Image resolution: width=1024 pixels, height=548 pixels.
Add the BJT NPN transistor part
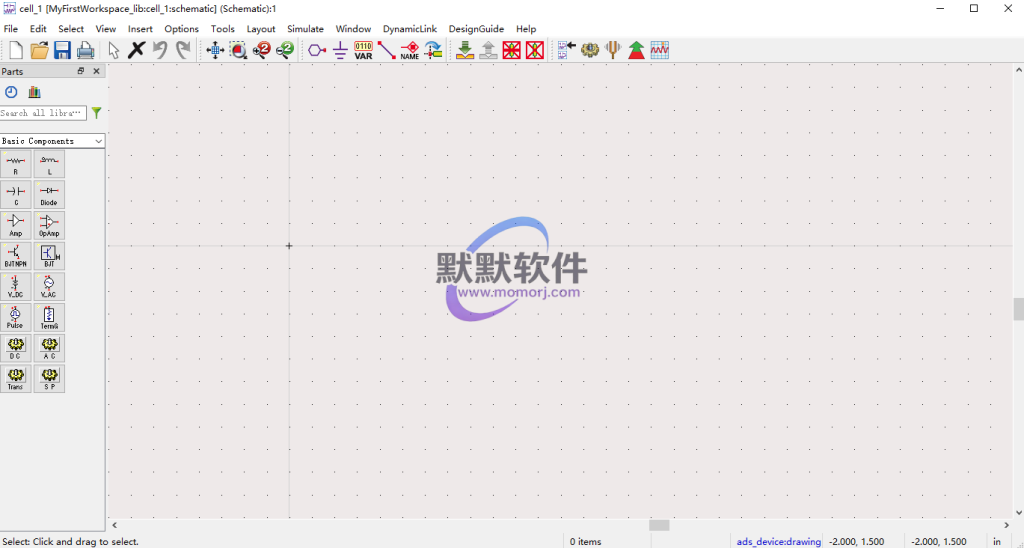tap(16, 256)
